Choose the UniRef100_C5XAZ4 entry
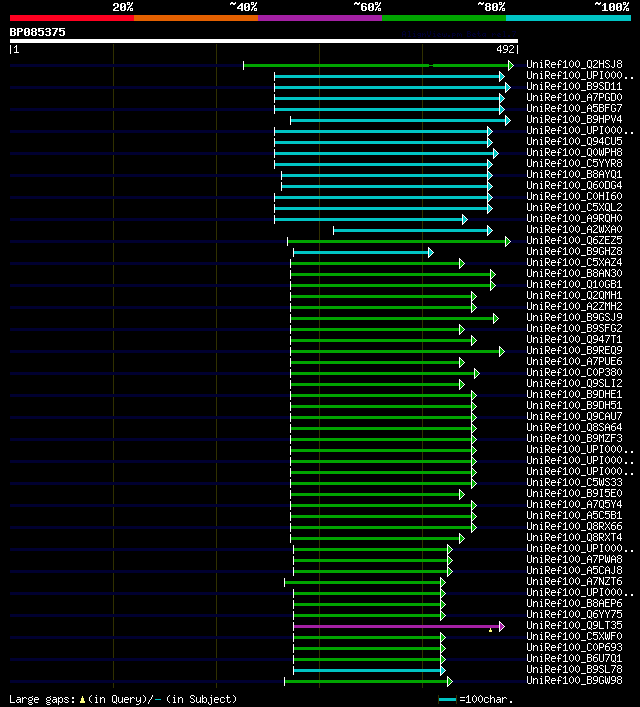This screenshot has height=707, width=640. pyautogui.click(x=574, y=262)
